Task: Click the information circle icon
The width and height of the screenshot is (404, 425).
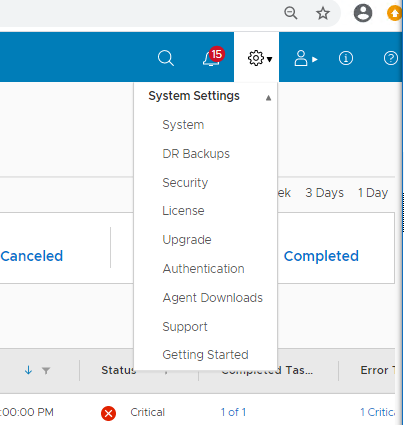Action: [x=346, y=58]
